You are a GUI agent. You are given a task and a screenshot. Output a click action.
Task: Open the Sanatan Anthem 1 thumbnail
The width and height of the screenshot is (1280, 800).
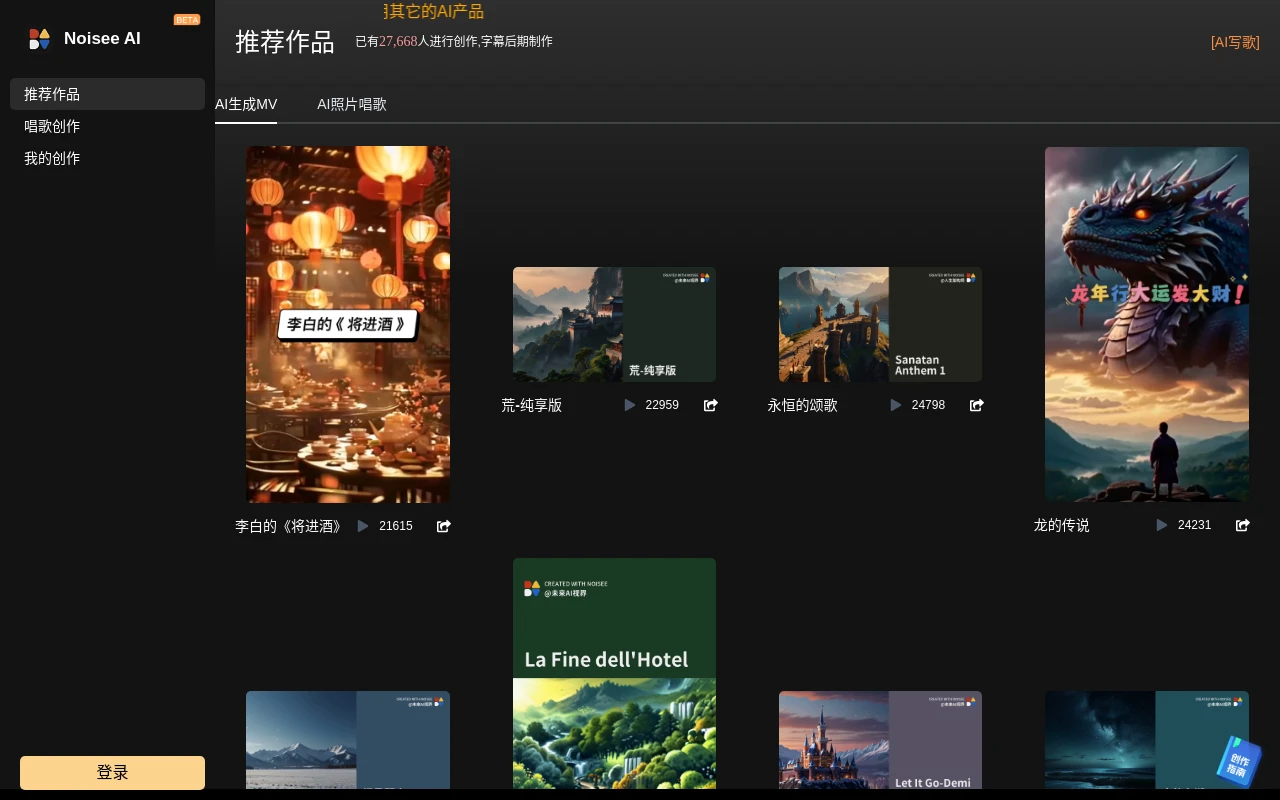coord(880,324)
